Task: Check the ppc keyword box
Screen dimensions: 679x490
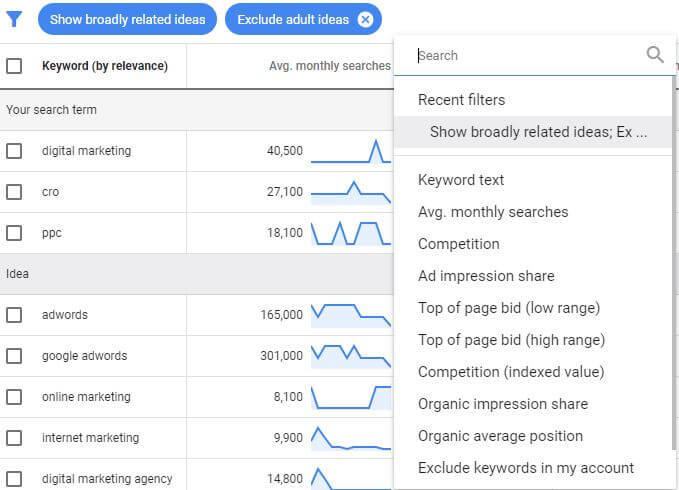Action: tap(14, 233)
